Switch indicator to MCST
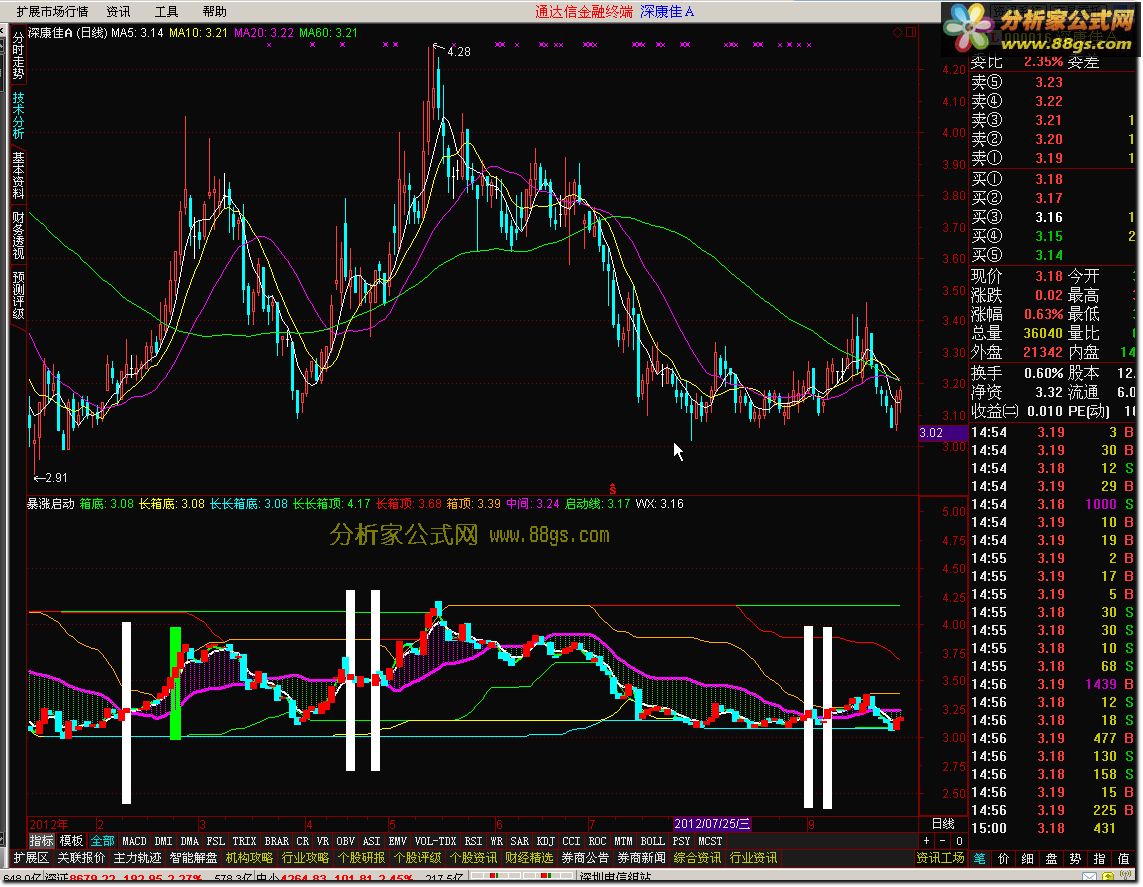The height and width of the screenshot is (887, 1143). (710, 841)
